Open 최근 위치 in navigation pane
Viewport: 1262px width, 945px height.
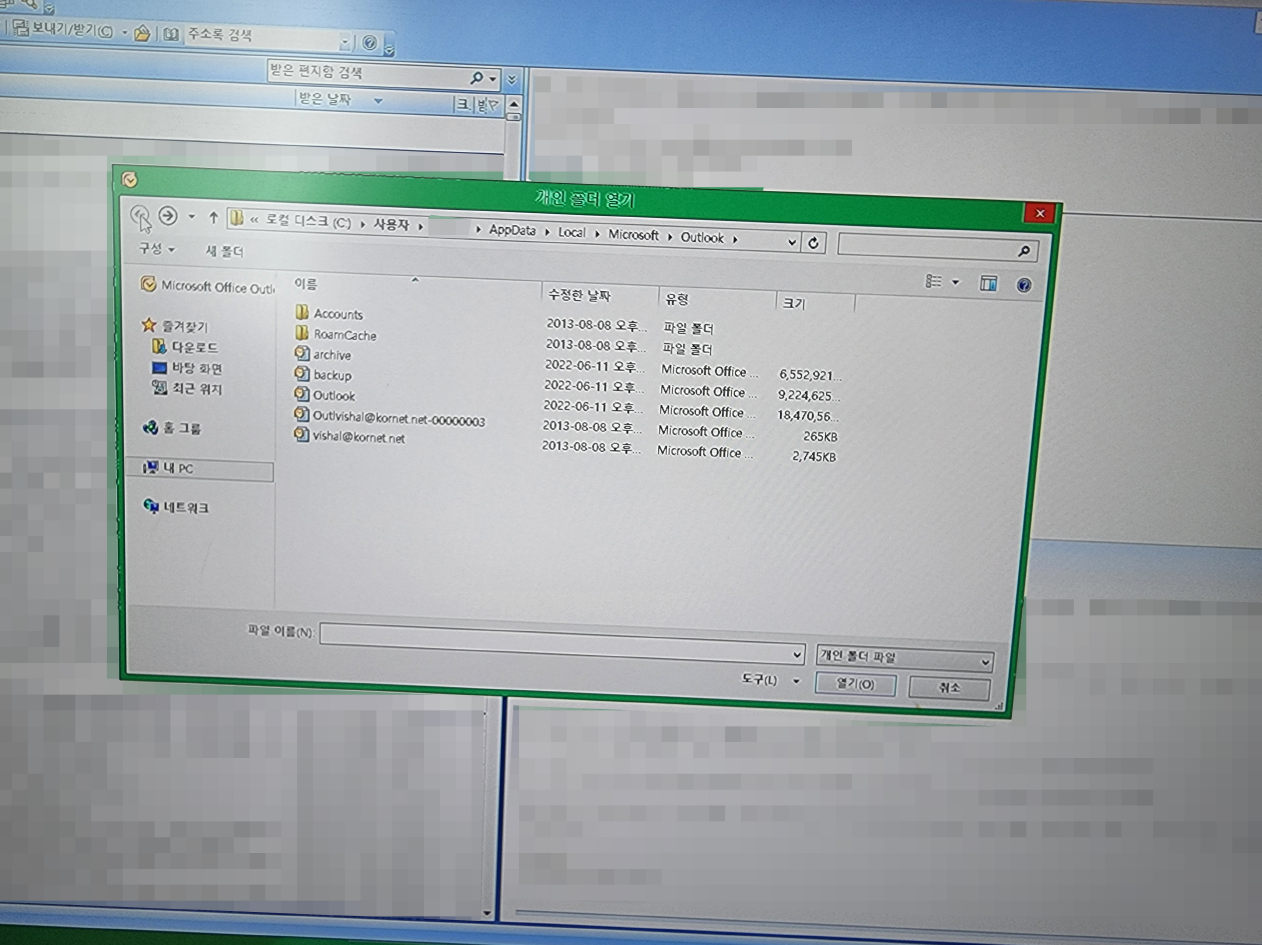point(187,389)
